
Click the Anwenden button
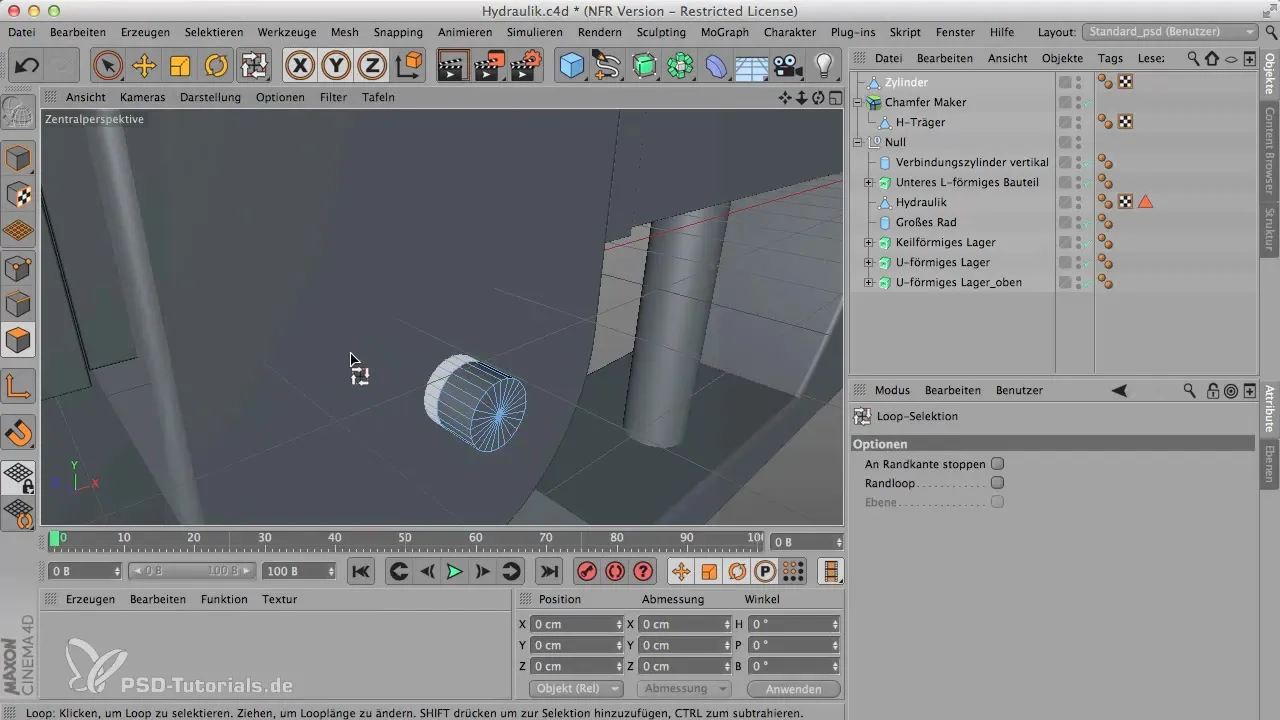tap(792, 689)
